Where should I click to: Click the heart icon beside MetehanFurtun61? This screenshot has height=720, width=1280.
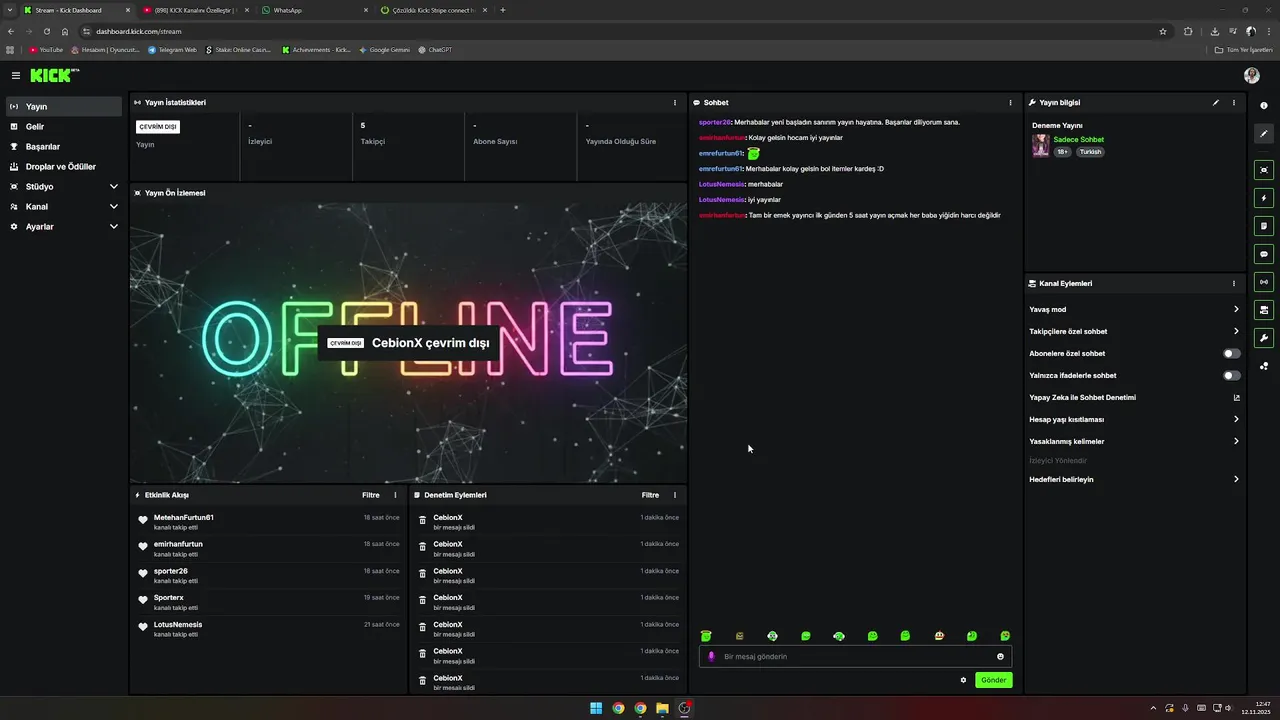pyautogui.click(x=143, y=521)
